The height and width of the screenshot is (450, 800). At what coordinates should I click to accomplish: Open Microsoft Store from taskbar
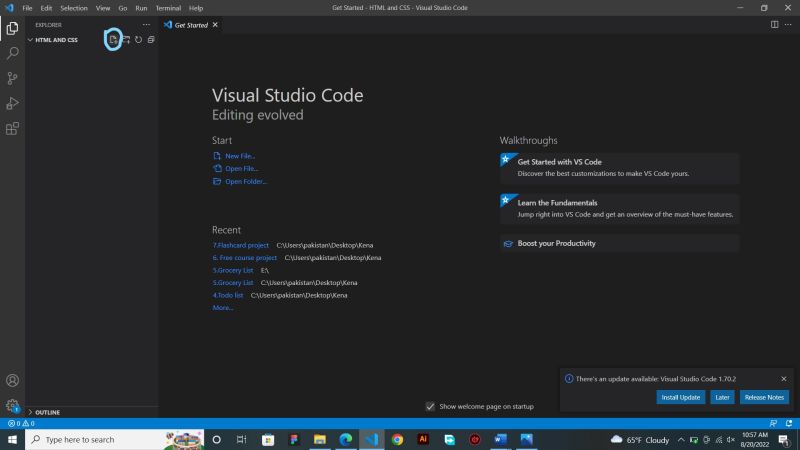(268, 439)
